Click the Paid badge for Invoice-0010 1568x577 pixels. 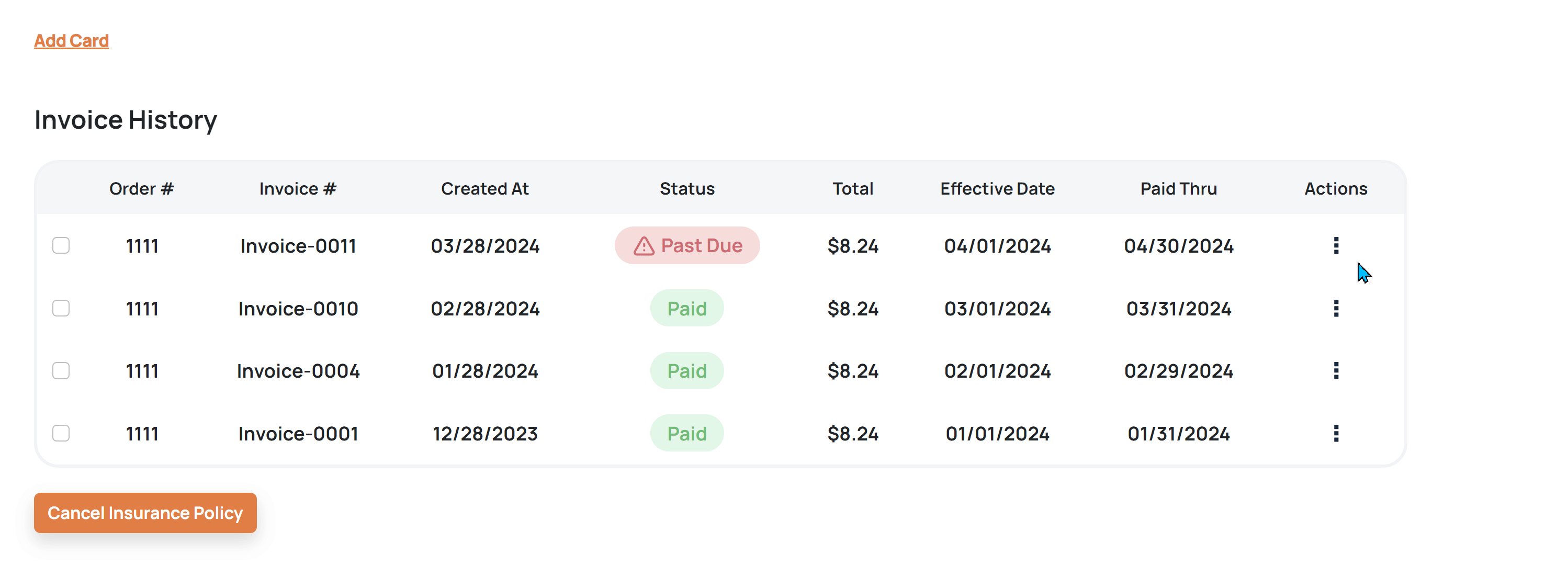pos(686,309)
